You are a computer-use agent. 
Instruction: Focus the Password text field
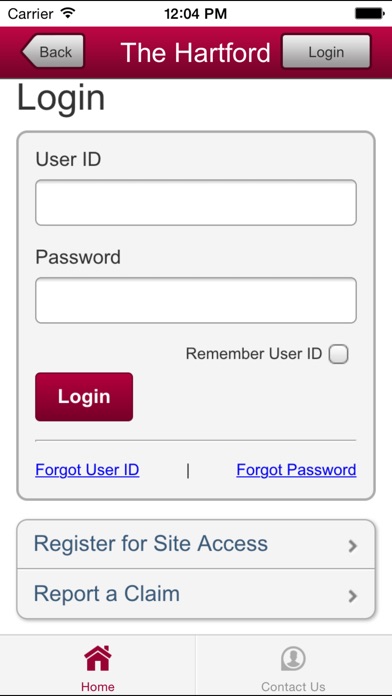coord(196,301)
